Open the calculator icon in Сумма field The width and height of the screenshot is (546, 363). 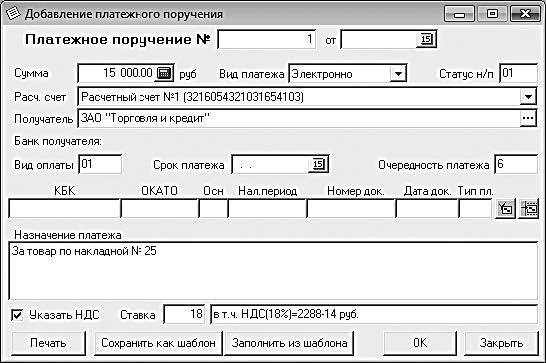(164, 73)
